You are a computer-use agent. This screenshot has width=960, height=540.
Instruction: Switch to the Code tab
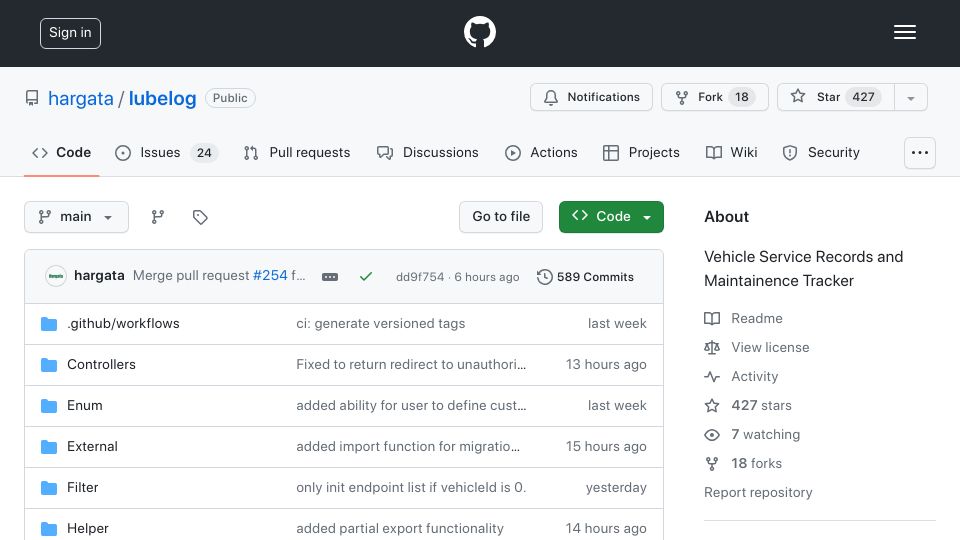[x=62, y=152]
